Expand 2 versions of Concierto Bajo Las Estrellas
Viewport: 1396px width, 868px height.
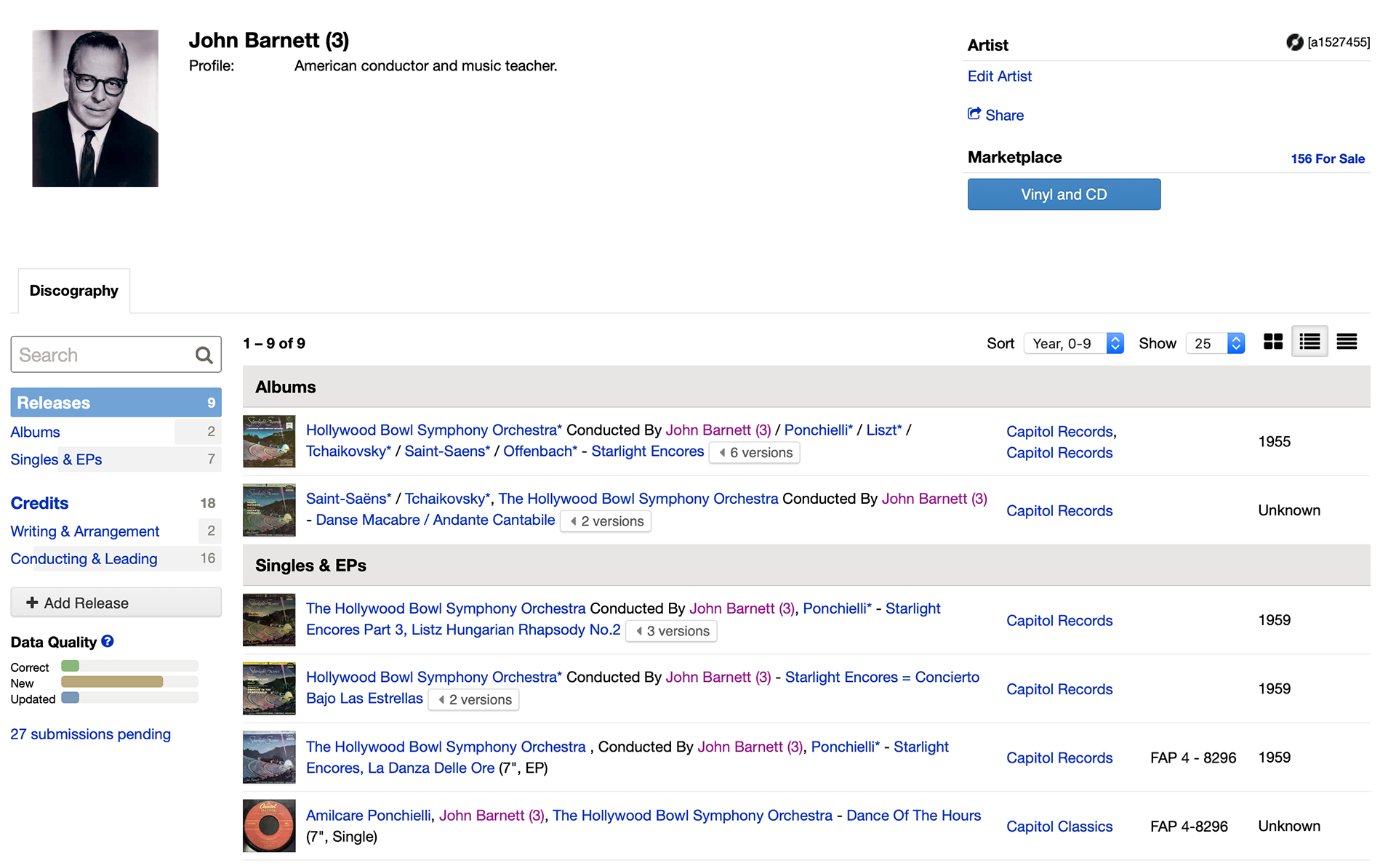coord(474,699)
